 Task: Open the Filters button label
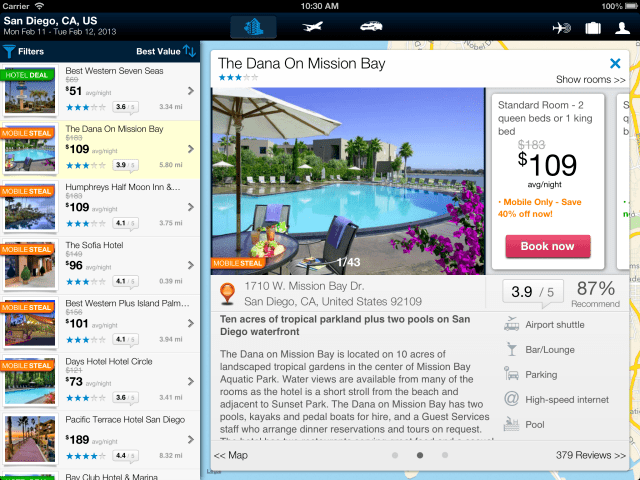[31, 51]
